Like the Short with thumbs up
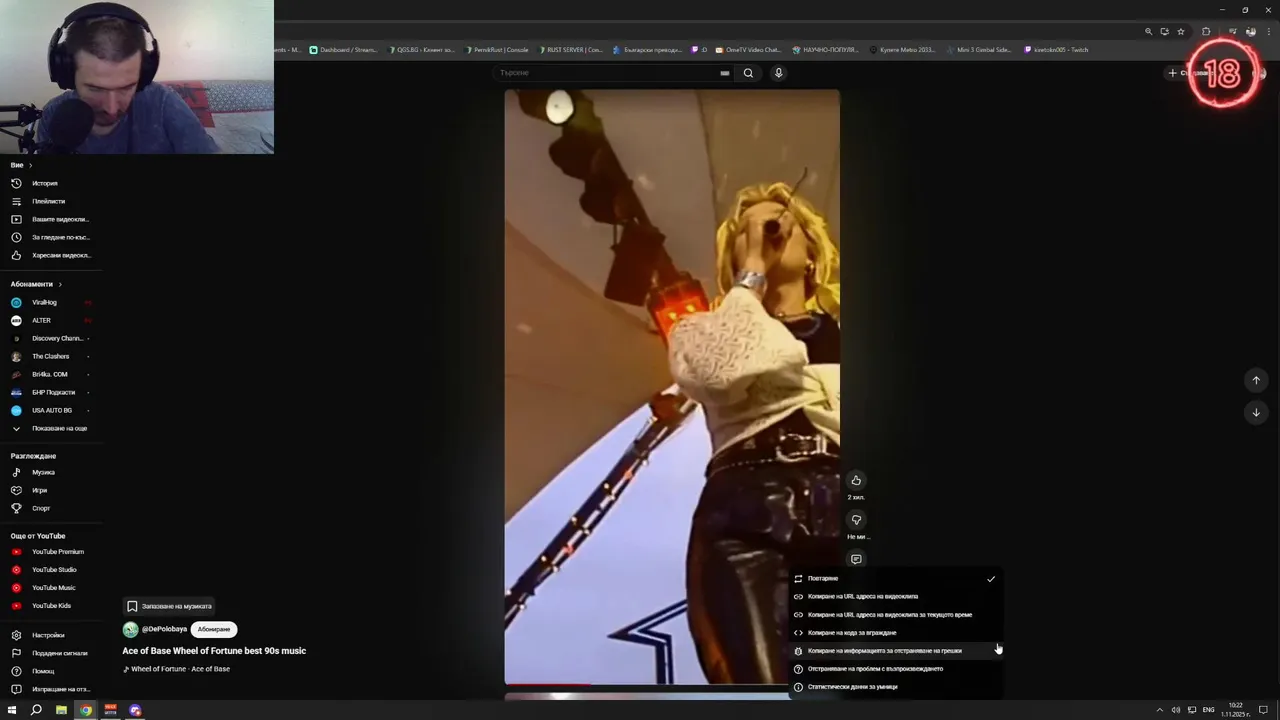 coord(856,480)
